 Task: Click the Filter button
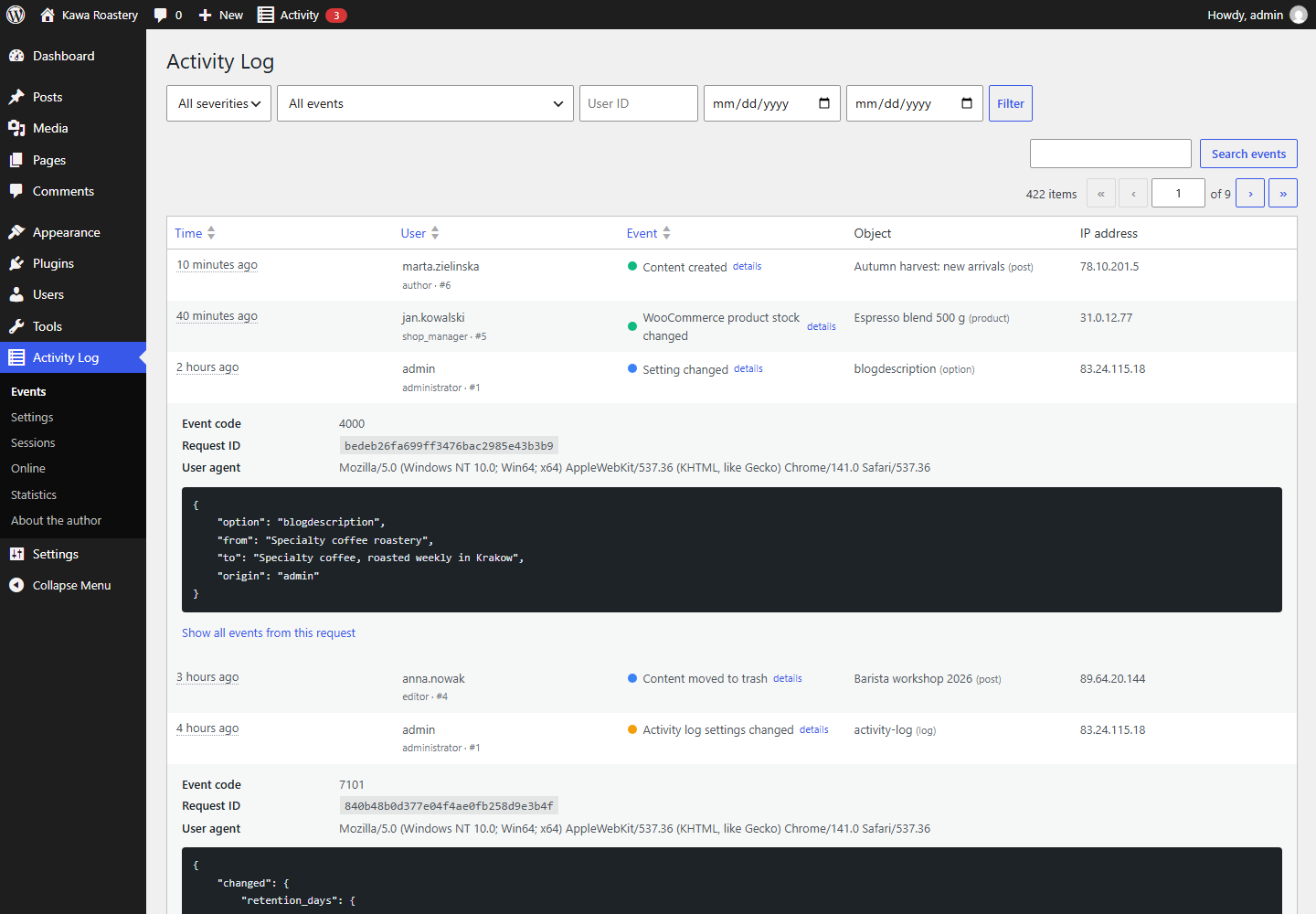[1011, 103]
